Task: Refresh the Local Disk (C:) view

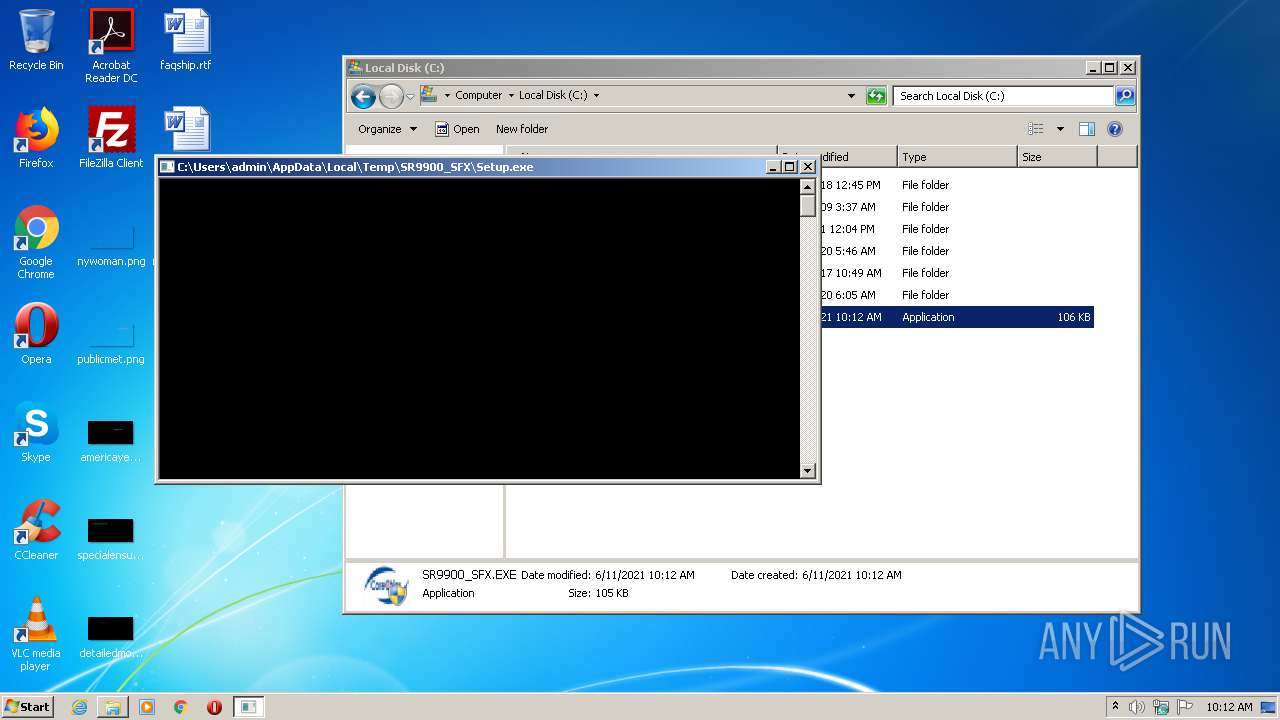Action: (876, 96)
